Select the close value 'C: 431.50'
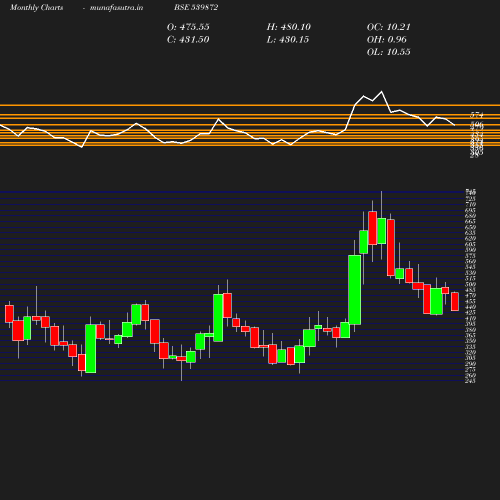This screenshot has height=500, width=500. (x=188, y=39)
